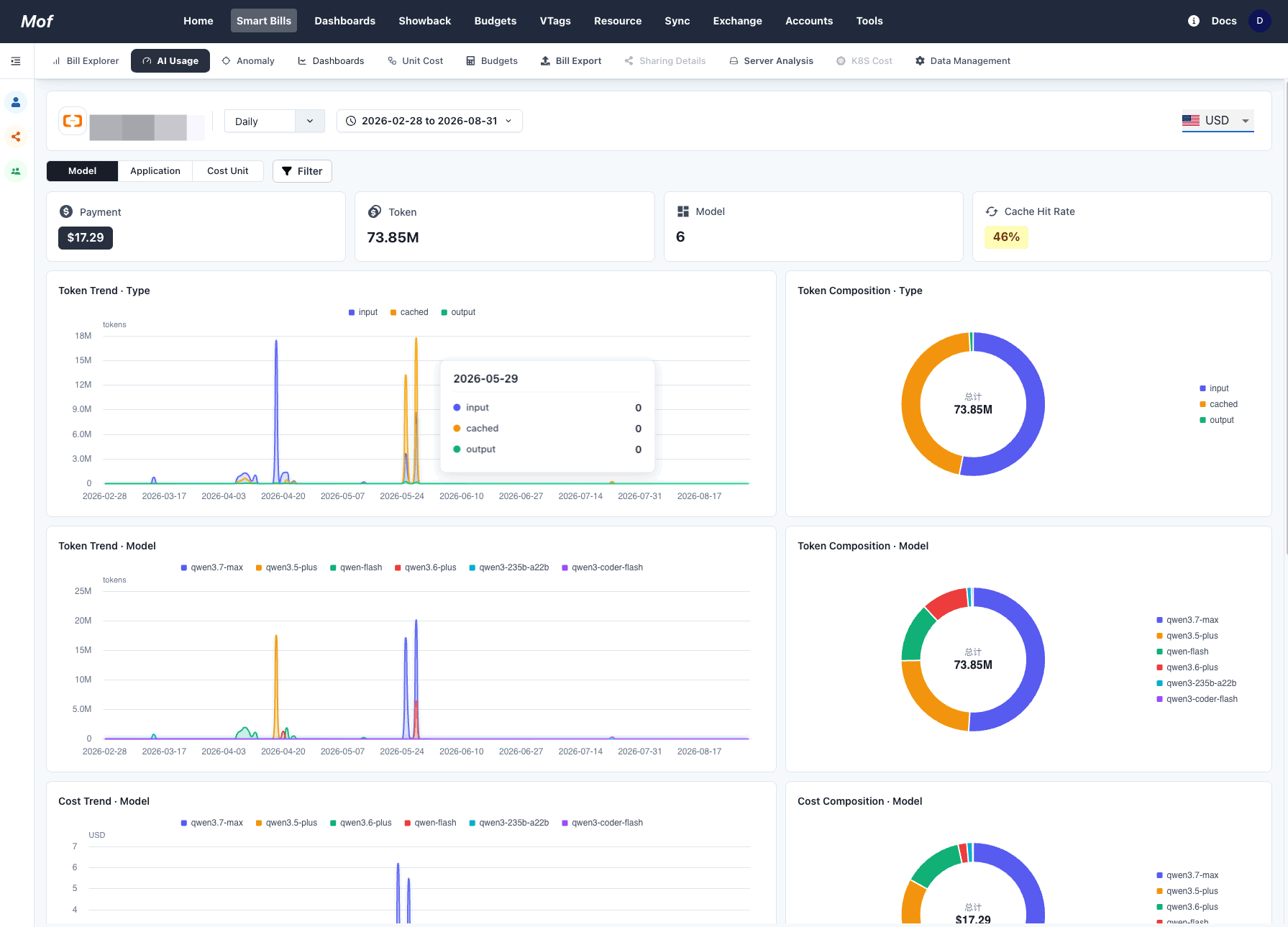Open Bill Explorer in the sub-navigation
This screenshot has width=1288, height=927.
click(x=86, y=61)
